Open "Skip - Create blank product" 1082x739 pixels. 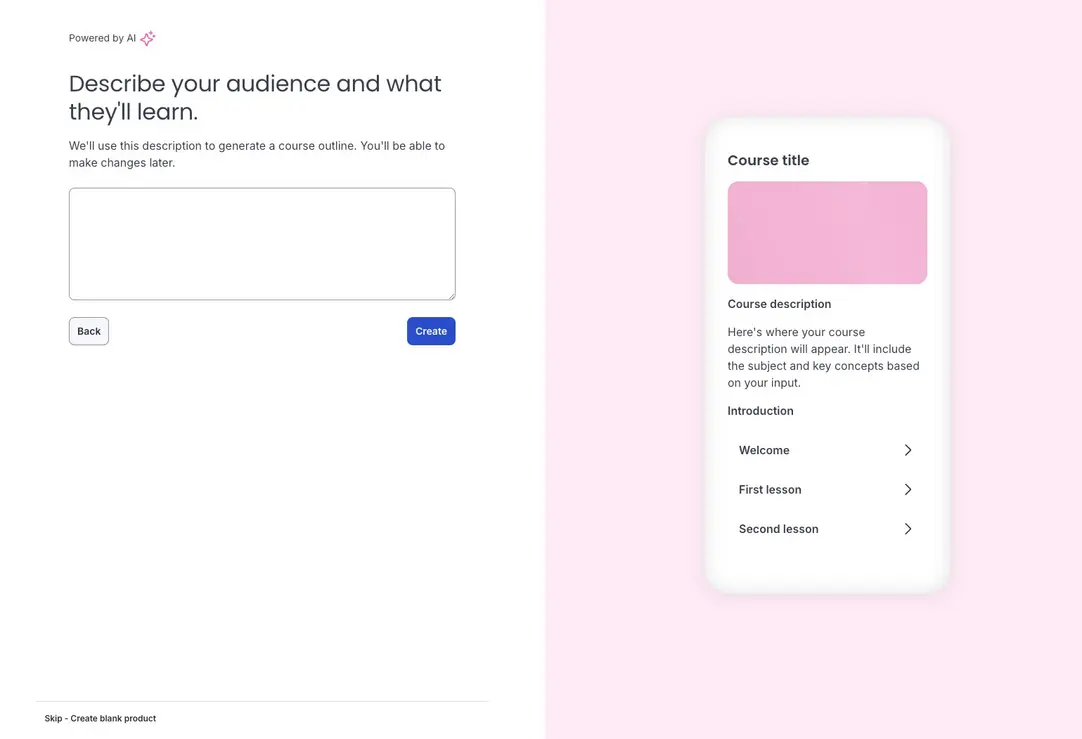pos(100,718)
